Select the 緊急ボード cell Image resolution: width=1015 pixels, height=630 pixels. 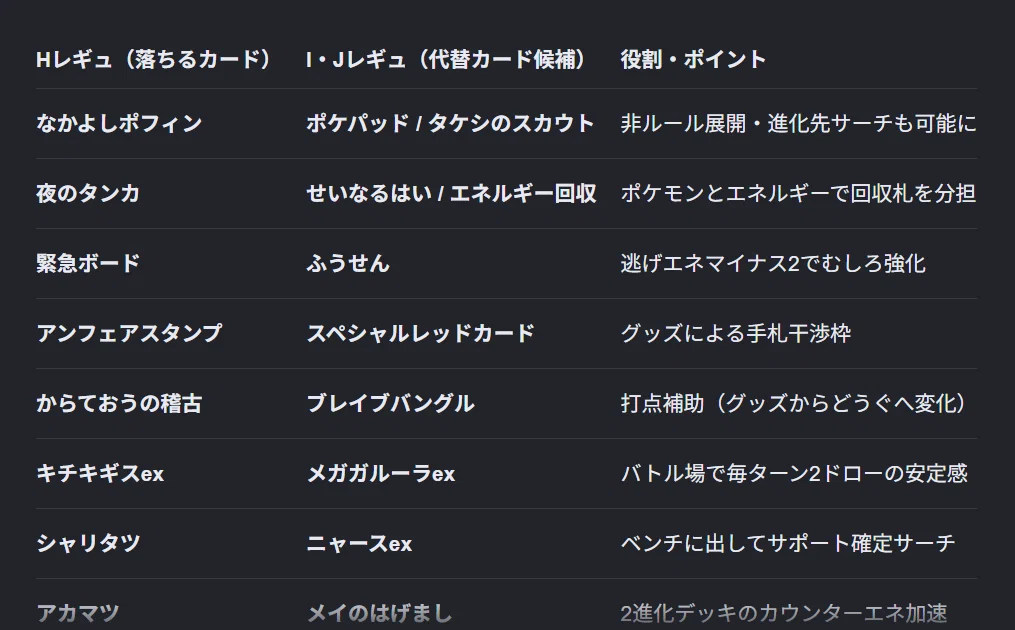(x=88, y=263)
